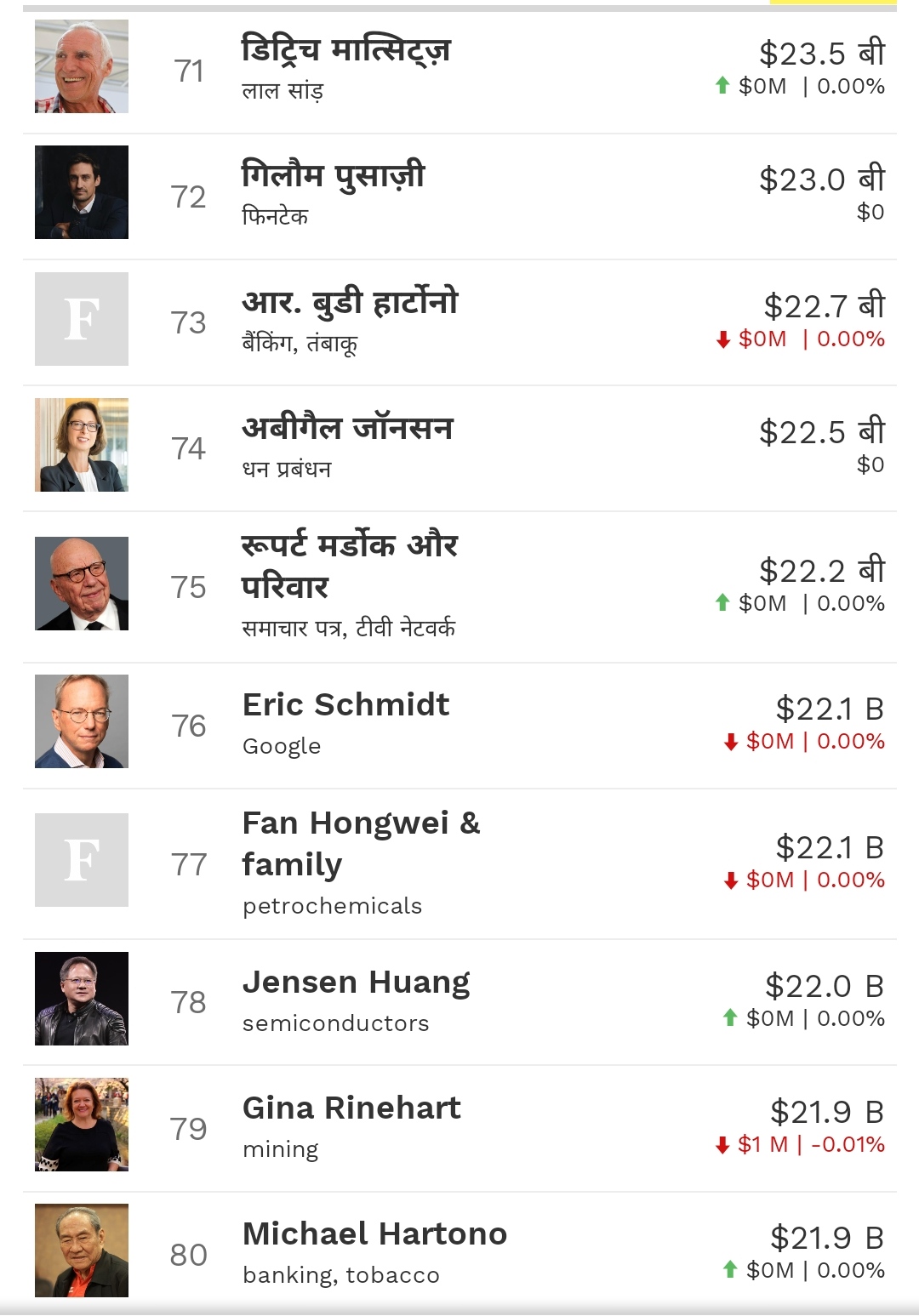This screenshot has height=1316, width=919.
Task: Click the F placeholder icon beside Fan Hongwei
Action: coord(82,860)
